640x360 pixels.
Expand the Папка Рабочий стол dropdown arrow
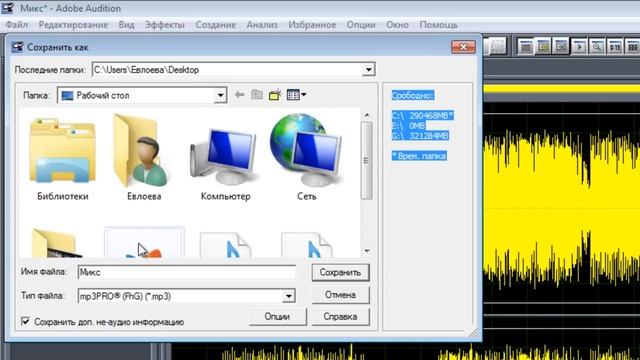(x=220, y=96)
